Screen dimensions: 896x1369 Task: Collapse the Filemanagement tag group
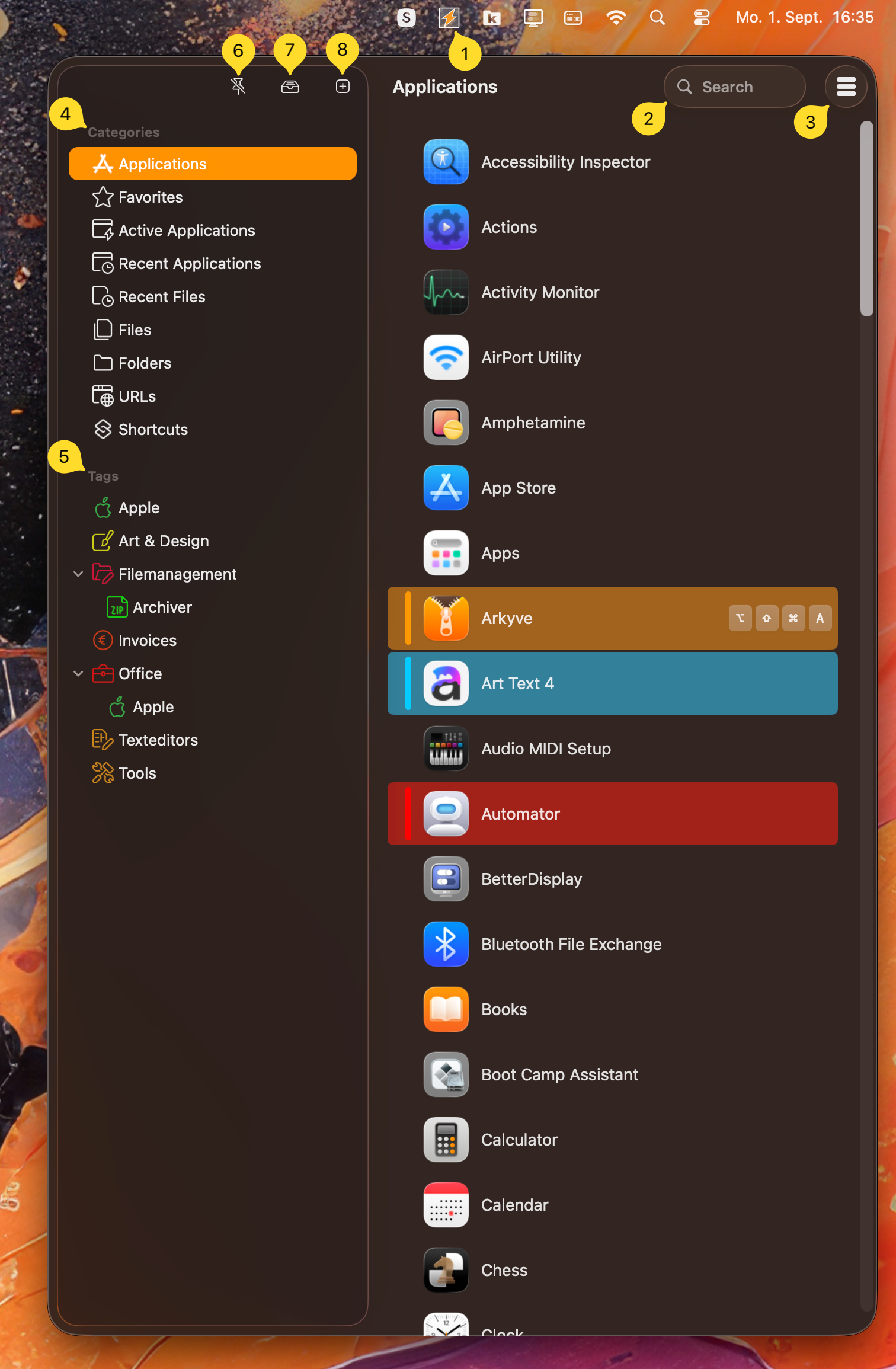78,574
